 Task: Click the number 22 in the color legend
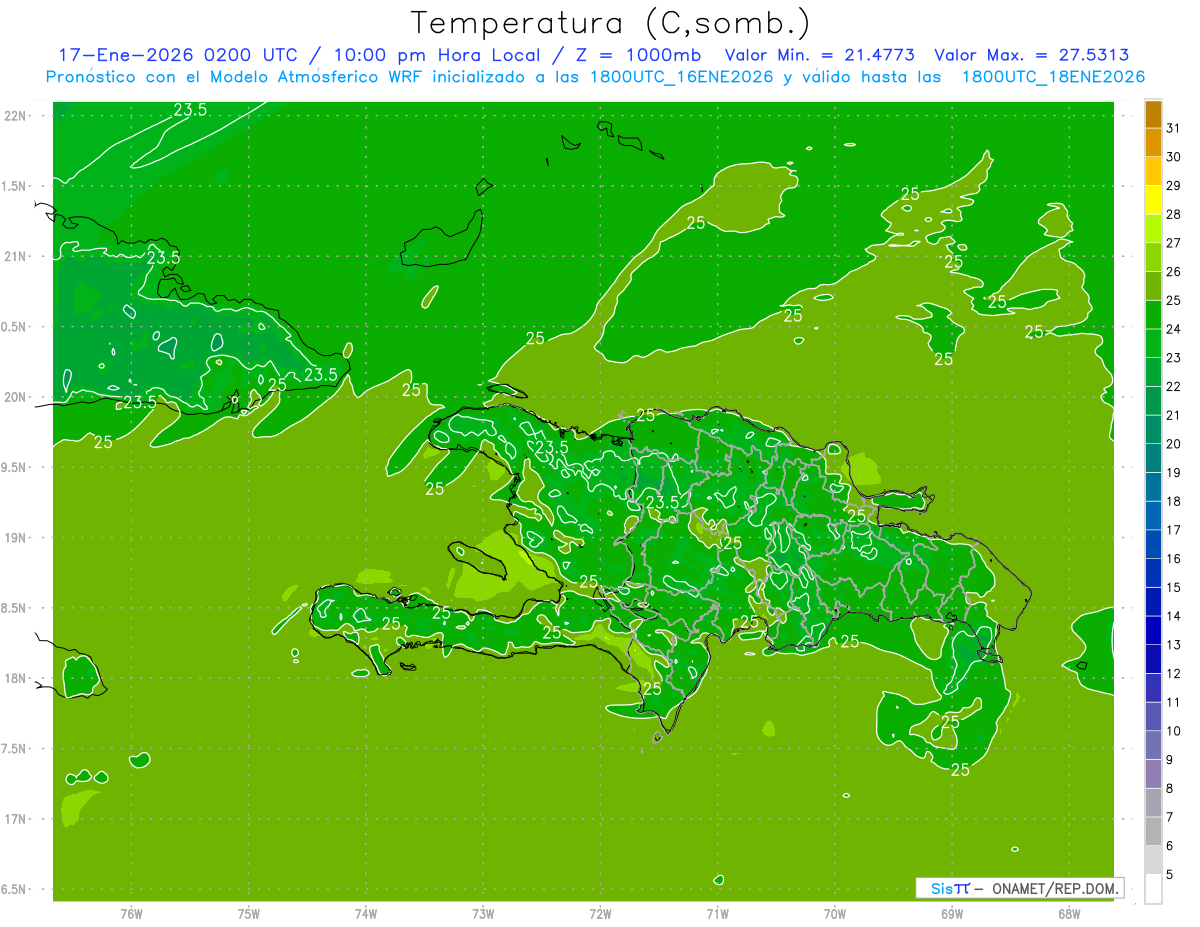coord(1174,387)
